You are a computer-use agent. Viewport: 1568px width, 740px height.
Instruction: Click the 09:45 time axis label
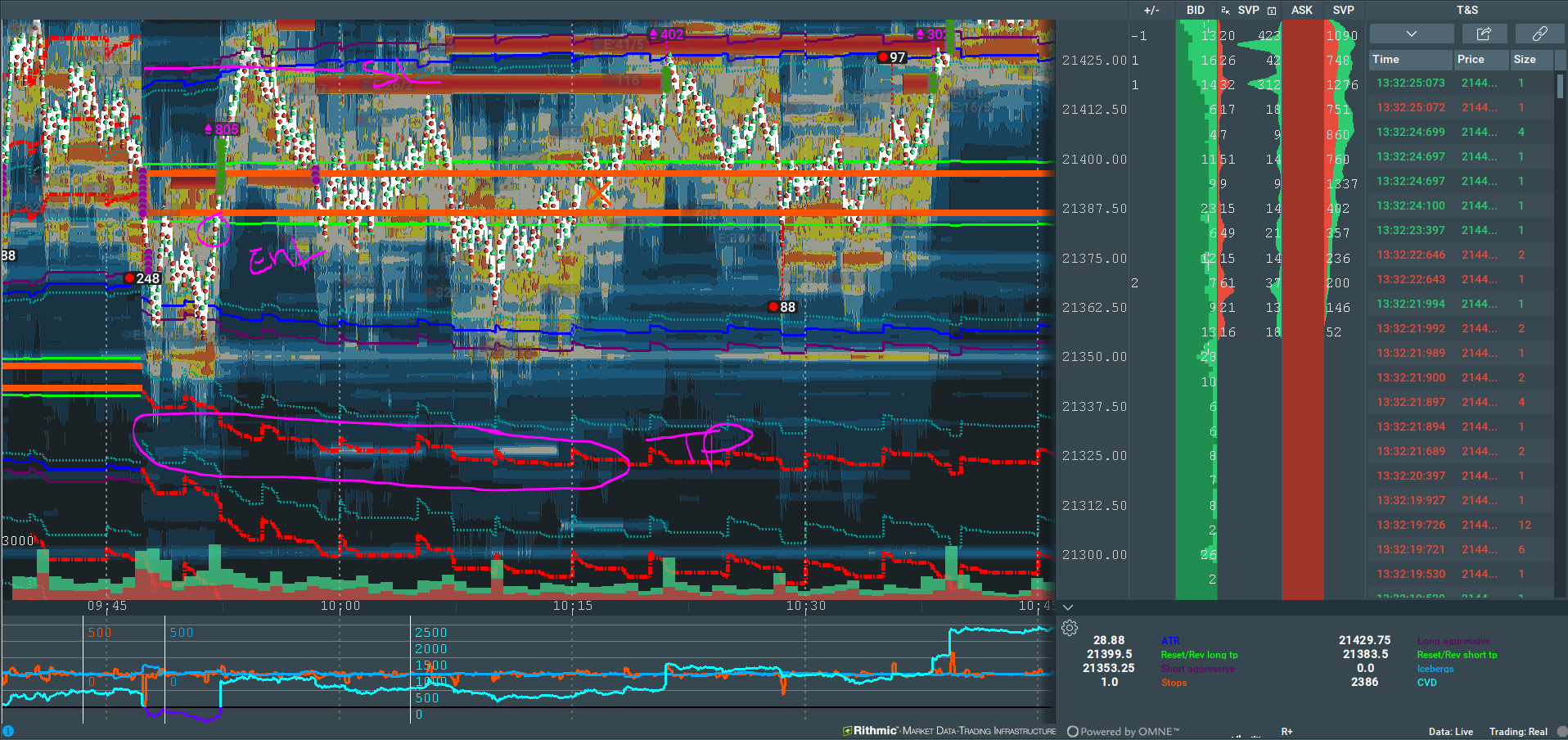pos(107,606)
